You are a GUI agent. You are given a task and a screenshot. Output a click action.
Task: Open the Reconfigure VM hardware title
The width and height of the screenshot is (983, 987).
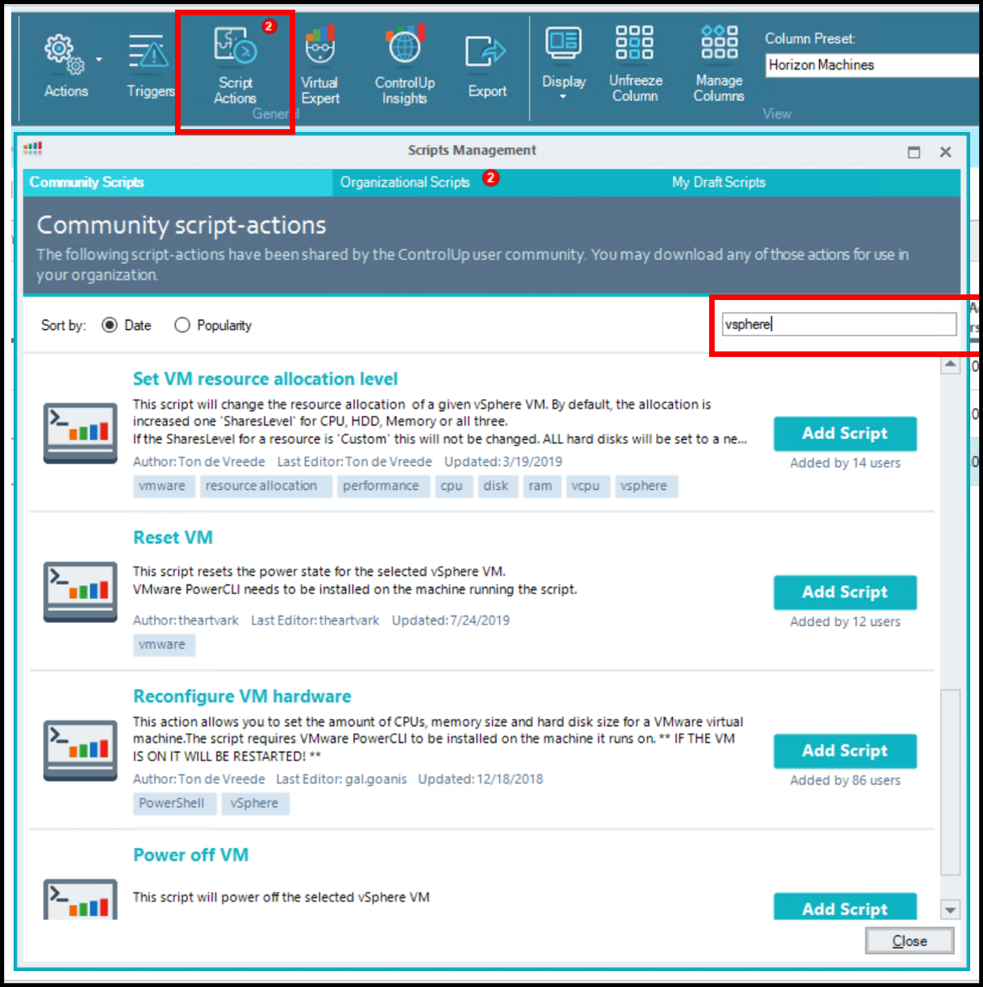pos(242,696)
